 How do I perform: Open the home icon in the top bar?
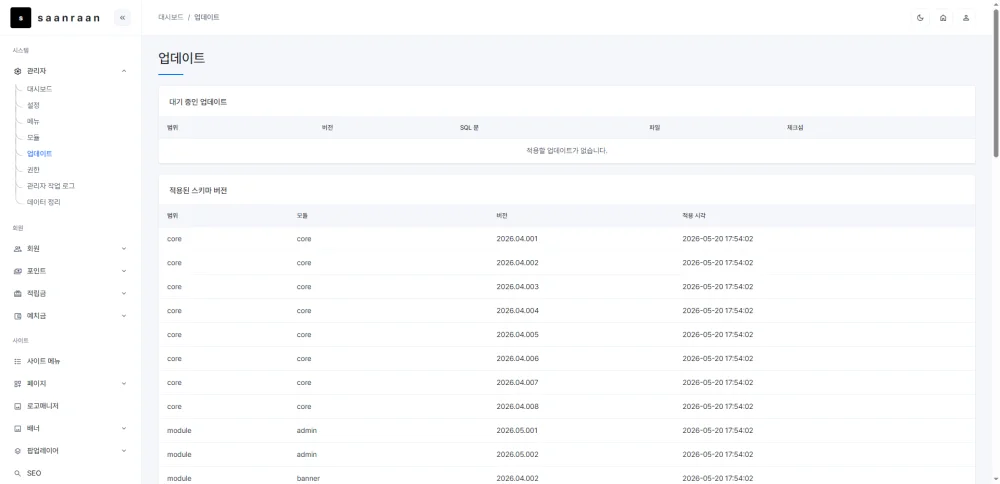pyautogui.click(x=943, y=18)
